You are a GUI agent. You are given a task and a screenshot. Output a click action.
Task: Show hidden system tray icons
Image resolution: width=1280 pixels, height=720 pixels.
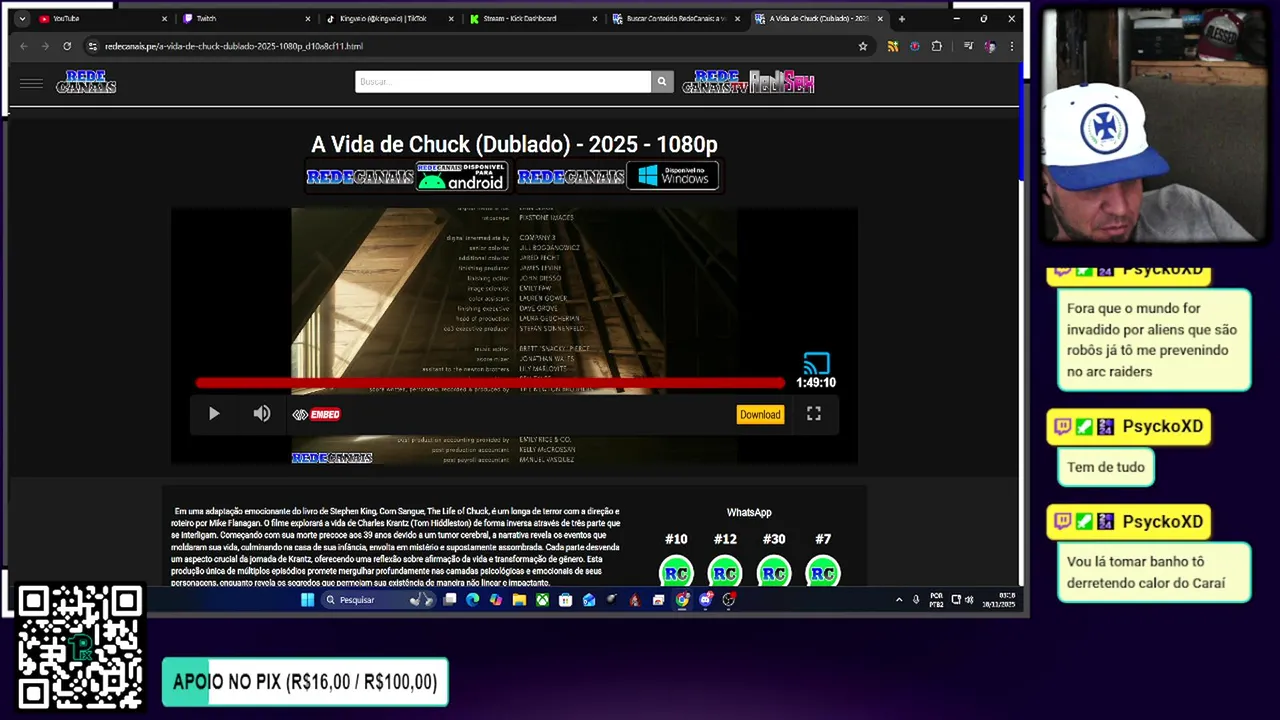pyautogui.click(x=899, y=600)
